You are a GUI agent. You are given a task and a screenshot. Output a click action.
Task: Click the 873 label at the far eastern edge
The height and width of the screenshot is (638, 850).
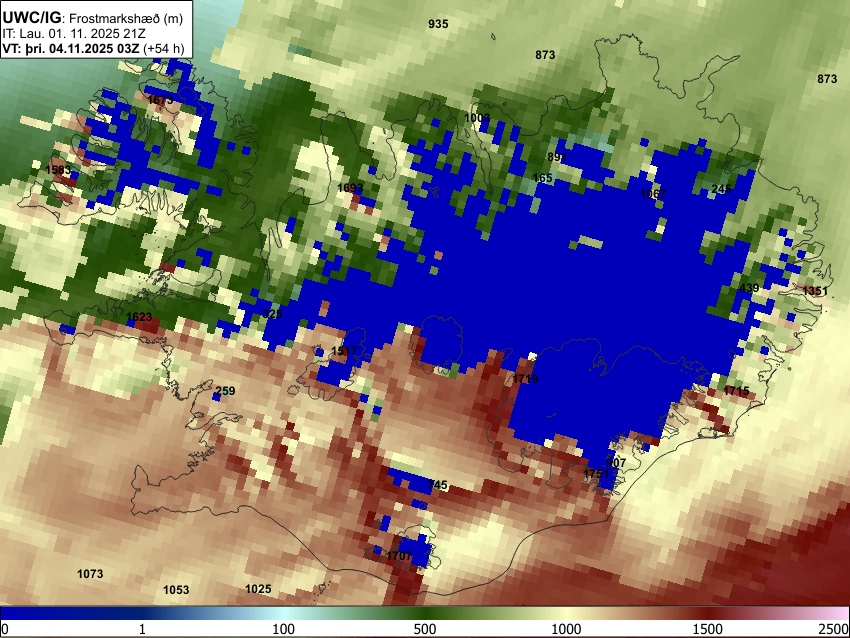point(827,79)
